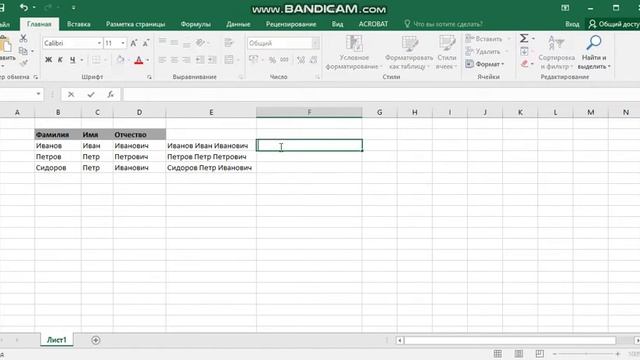Open the Формулы ribbon tab
The width and height of the screenshot is (640, 360).
tap(196, 24)
